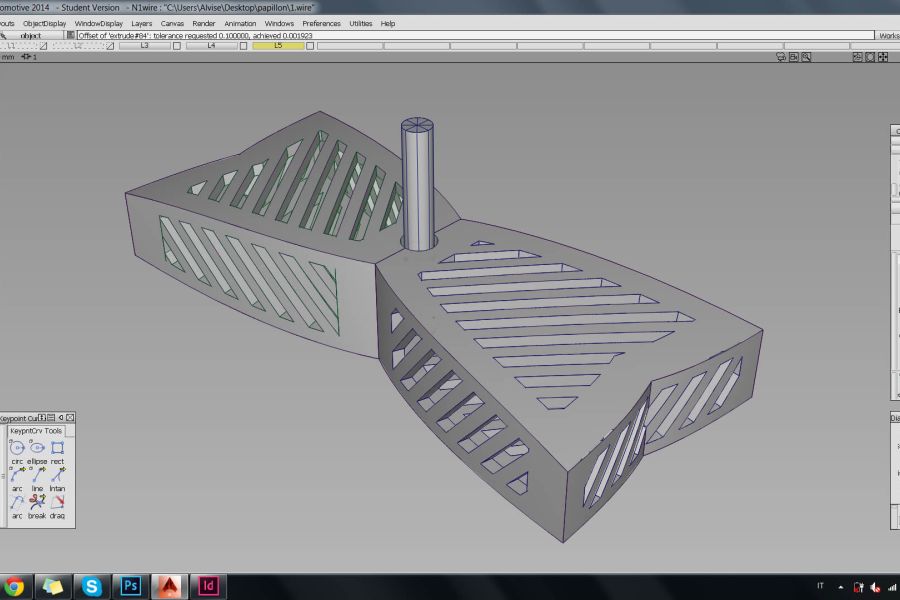Toggle the visibility box next to layer L5
The image size is (900, 600).
(312, 45)
